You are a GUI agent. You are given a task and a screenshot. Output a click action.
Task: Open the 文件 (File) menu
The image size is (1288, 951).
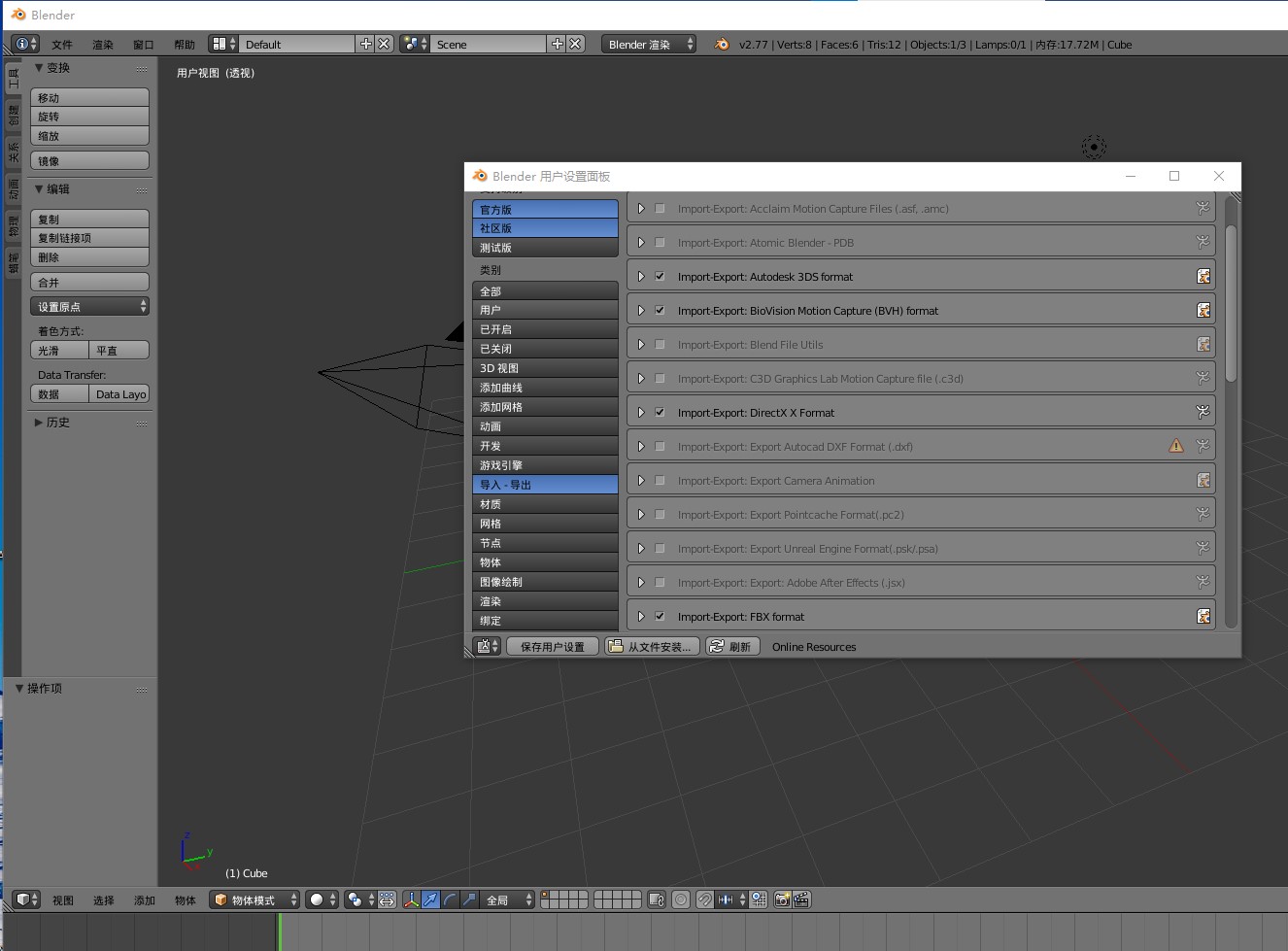tap(62, 45)
